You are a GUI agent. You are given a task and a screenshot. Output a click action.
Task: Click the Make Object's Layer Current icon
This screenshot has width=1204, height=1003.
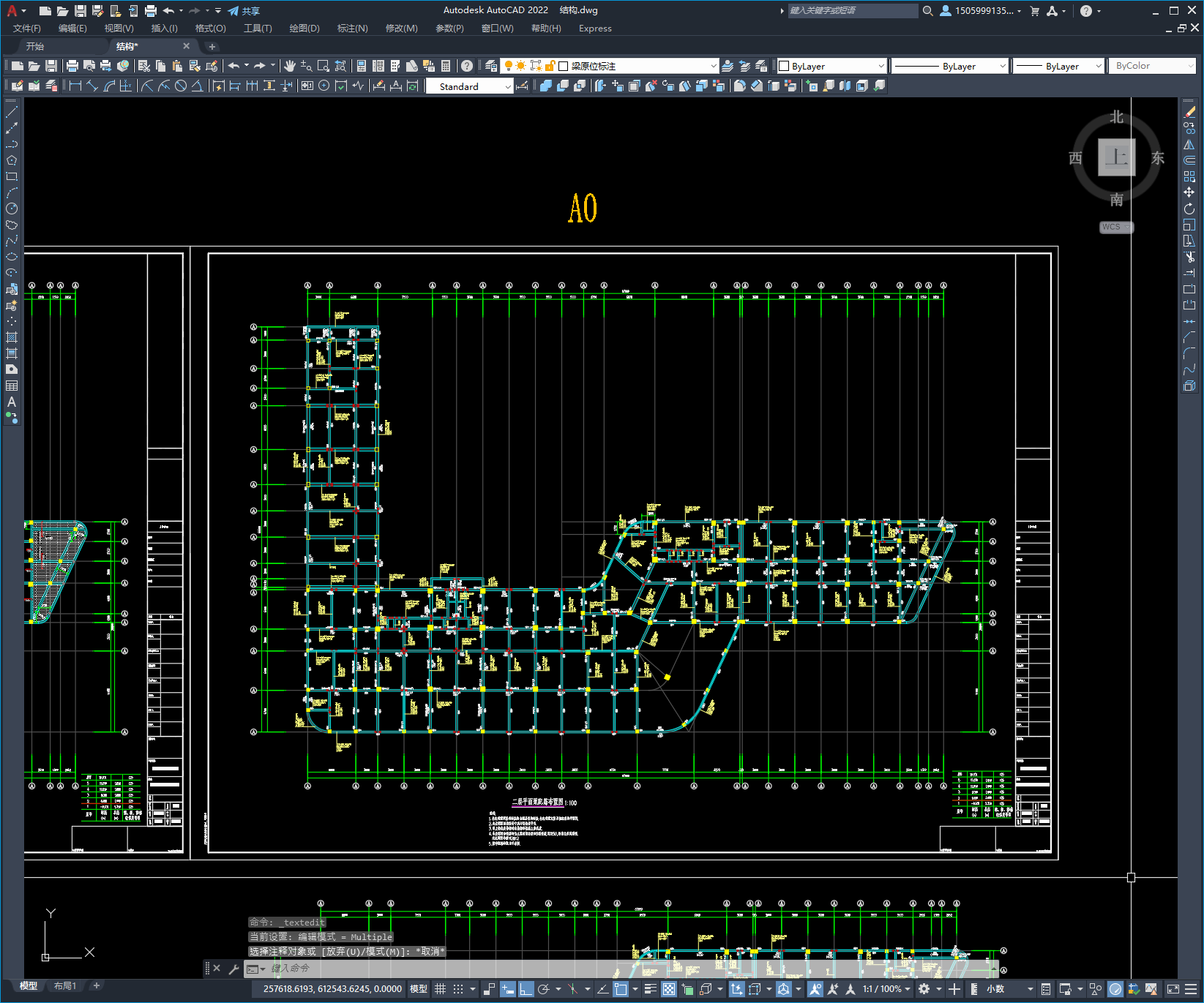coord(727,66)
